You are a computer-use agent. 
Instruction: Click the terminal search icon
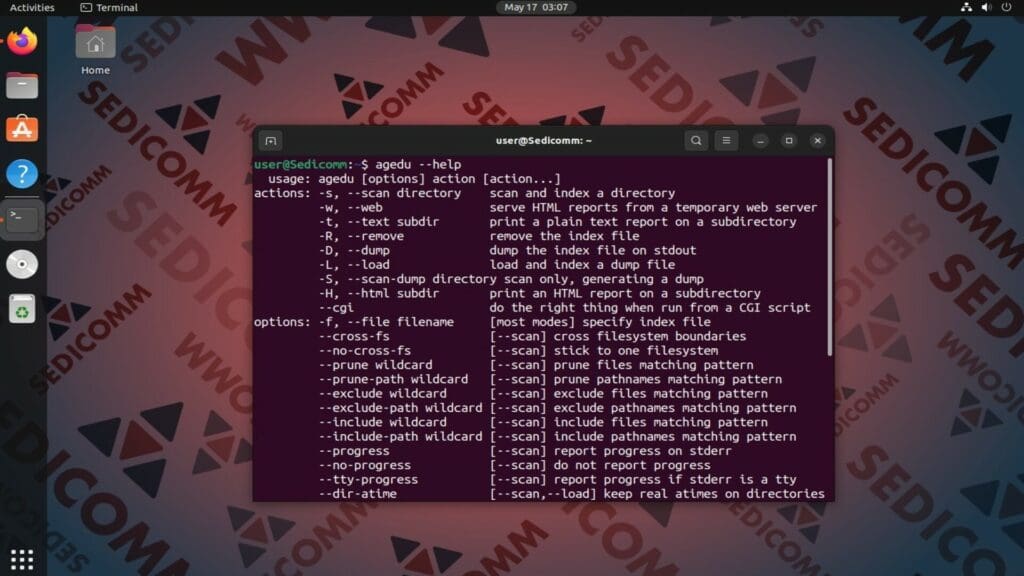pos(696,140)
